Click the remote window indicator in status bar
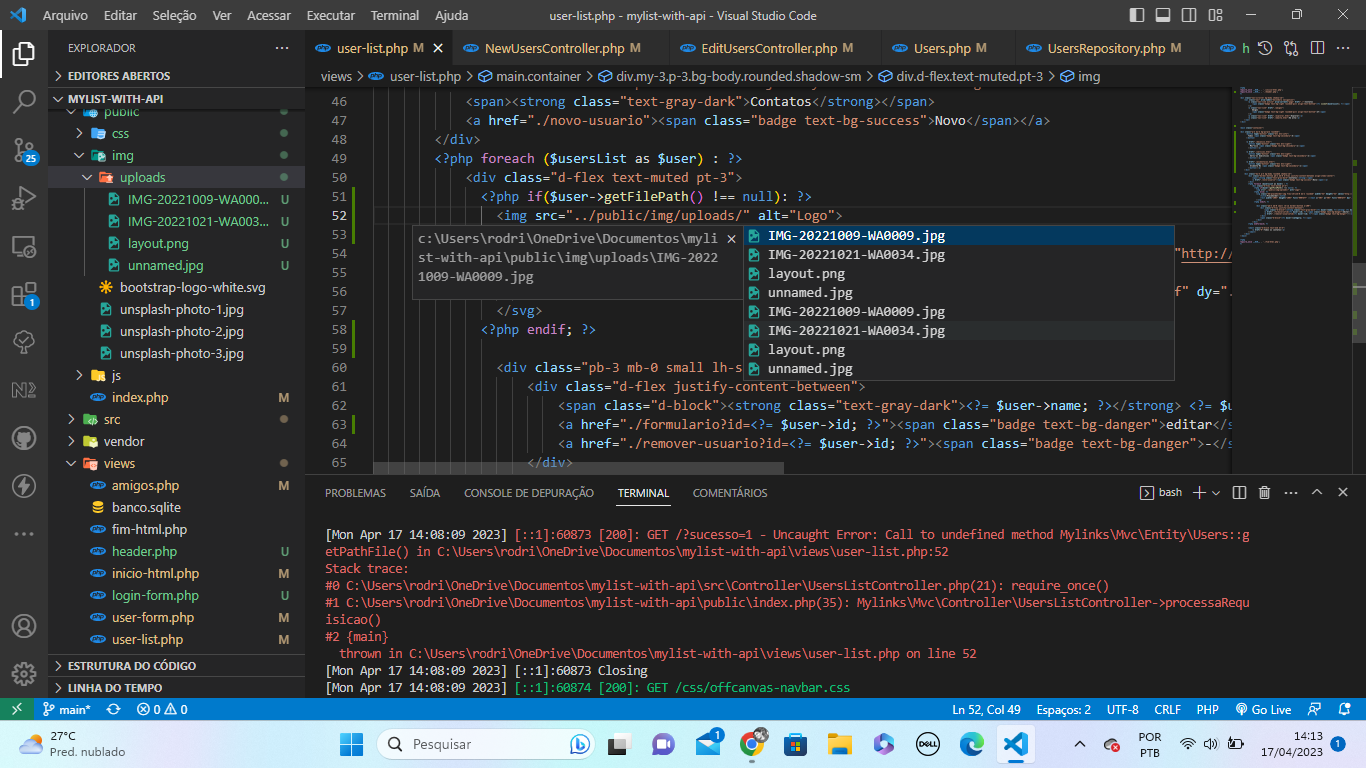The image size is (1366, 768). (17, 709)
